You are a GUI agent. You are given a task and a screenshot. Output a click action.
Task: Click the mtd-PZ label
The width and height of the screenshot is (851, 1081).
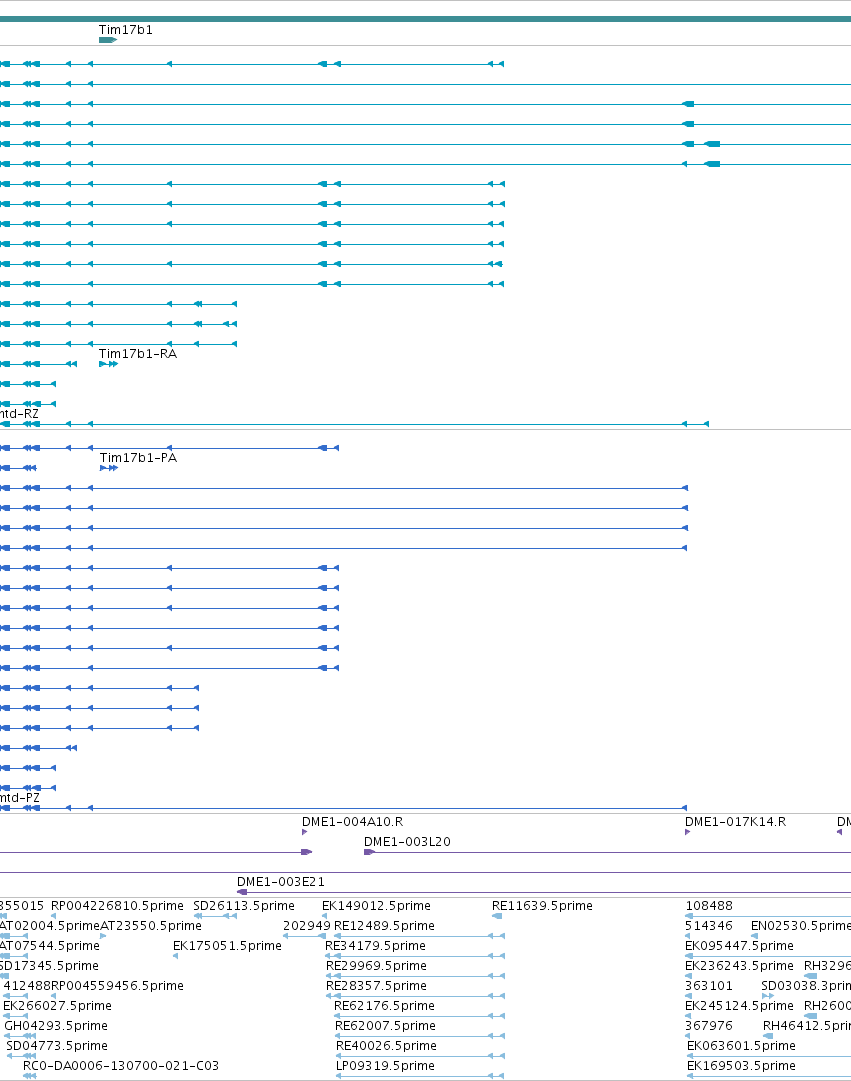pyautogui.click(x=19, y=798)
